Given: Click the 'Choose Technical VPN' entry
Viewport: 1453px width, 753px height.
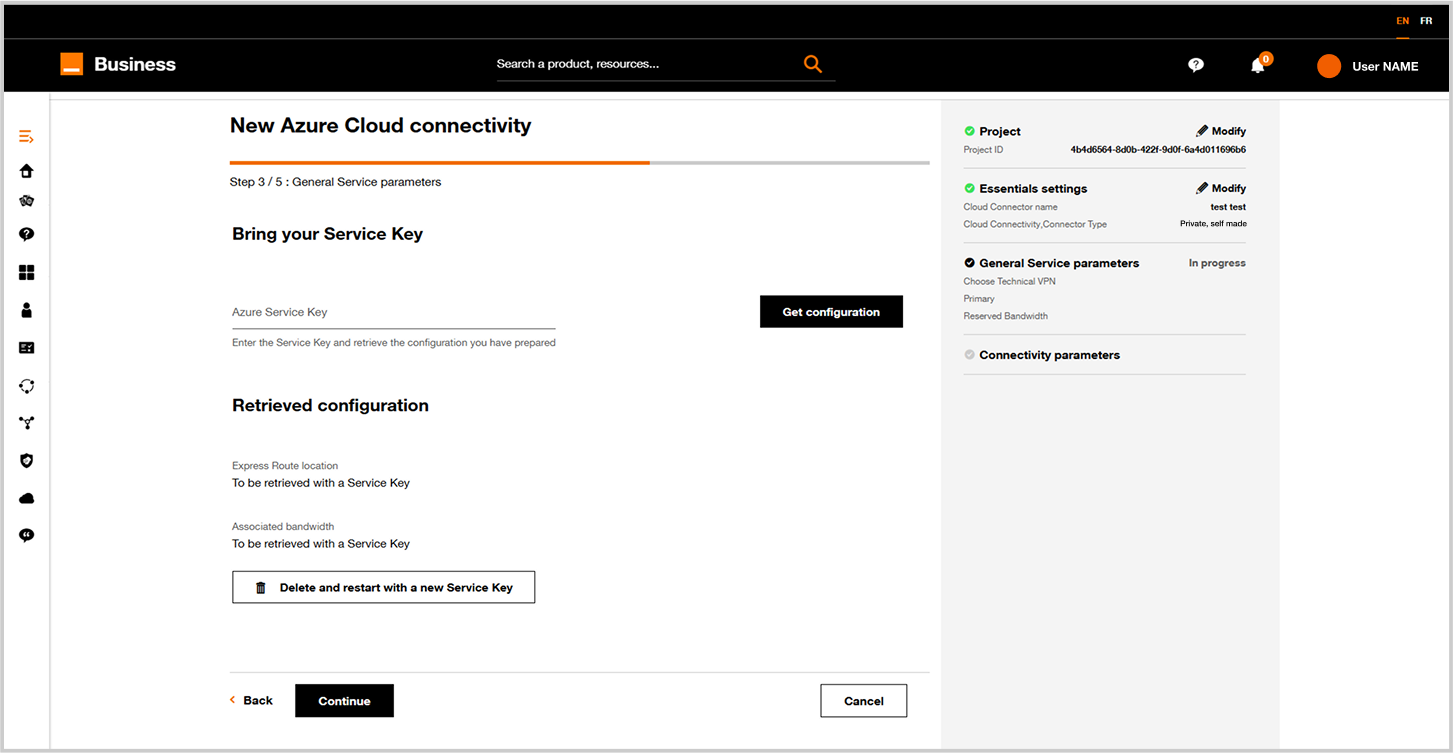Looking at the screenshot, I should [x=1009, y=281].
